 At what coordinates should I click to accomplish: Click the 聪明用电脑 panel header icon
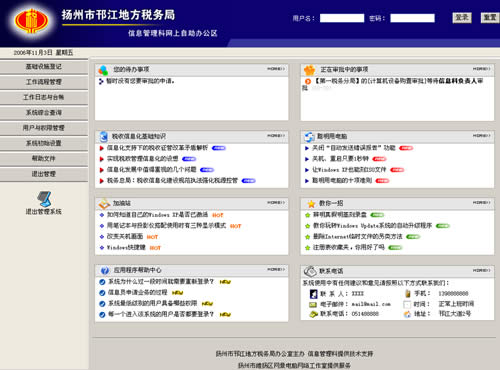coord(309,137)
